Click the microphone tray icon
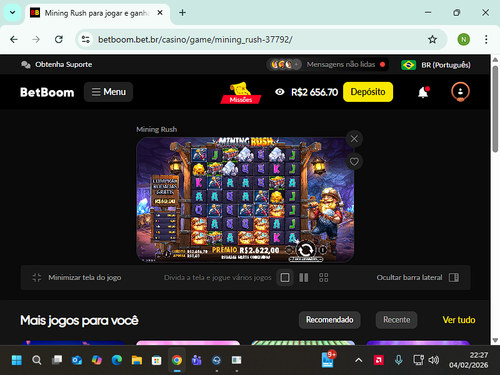This screenshot has width=500, height=375. [398, 360]
